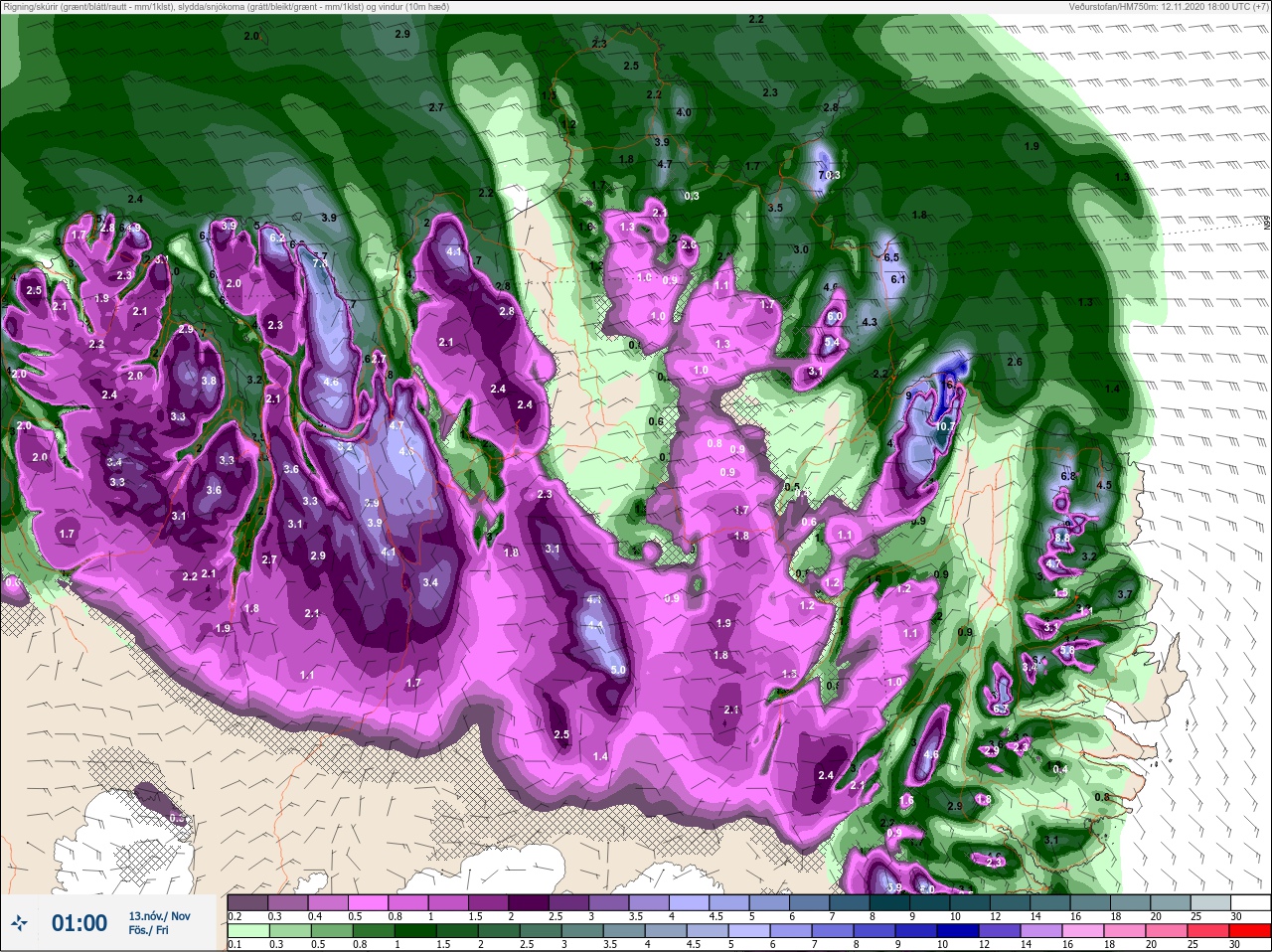Click the 4.0 value in the northern rain area

coord(684,113)
